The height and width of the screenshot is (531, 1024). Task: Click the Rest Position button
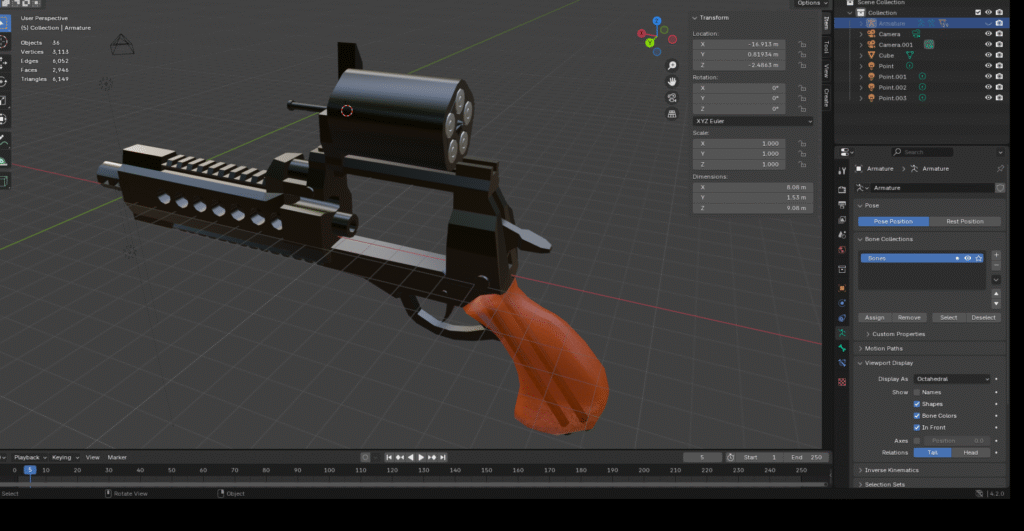click(964, 221)
